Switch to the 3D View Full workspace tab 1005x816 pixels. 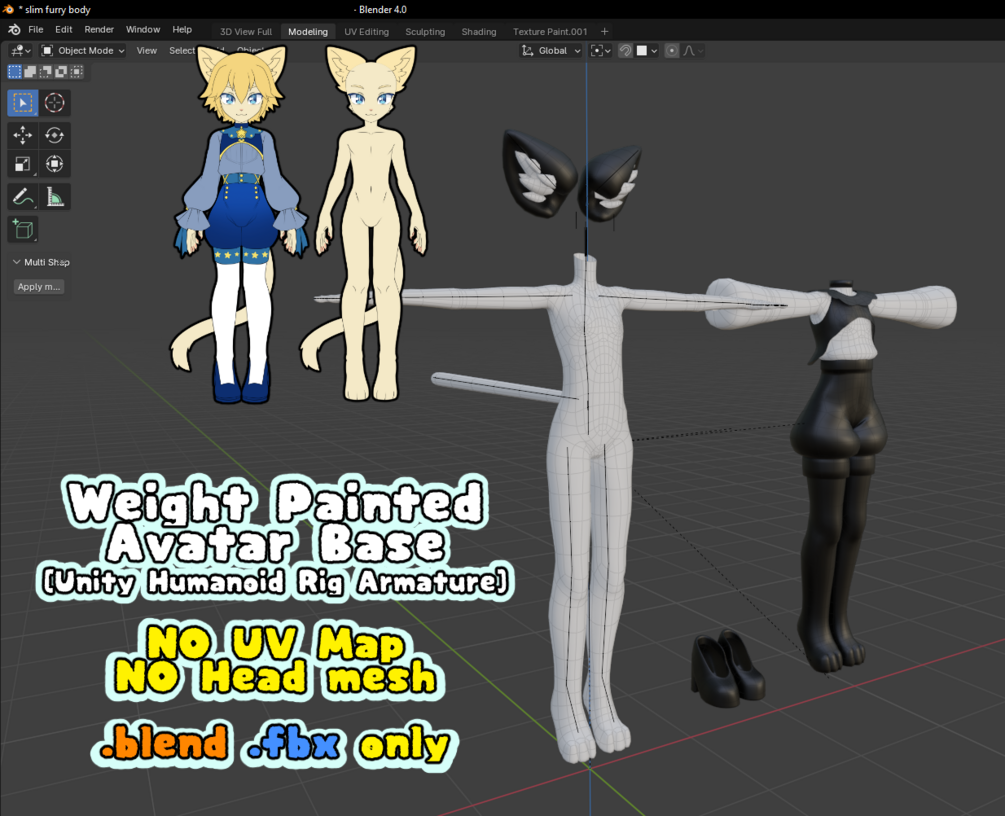[x=245, y=31]
